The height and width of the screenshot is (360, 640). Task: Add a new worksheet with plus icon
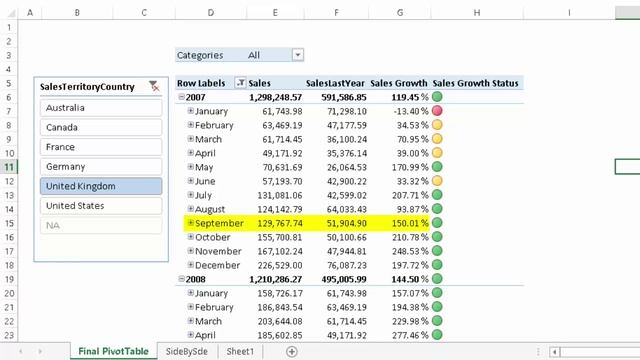click(291, 351)
